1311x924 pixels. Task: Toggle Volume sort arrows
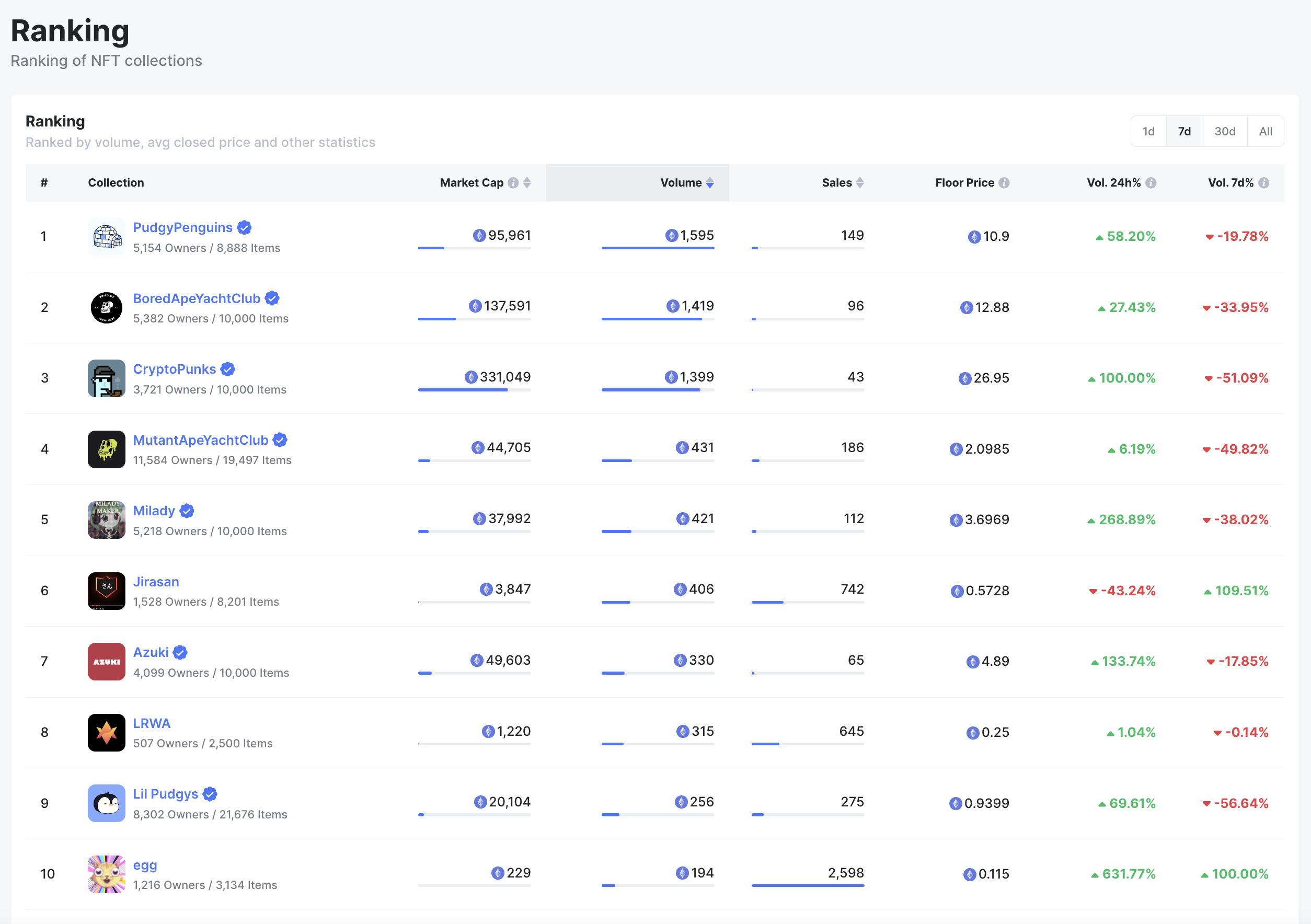[x=710, y=182]
